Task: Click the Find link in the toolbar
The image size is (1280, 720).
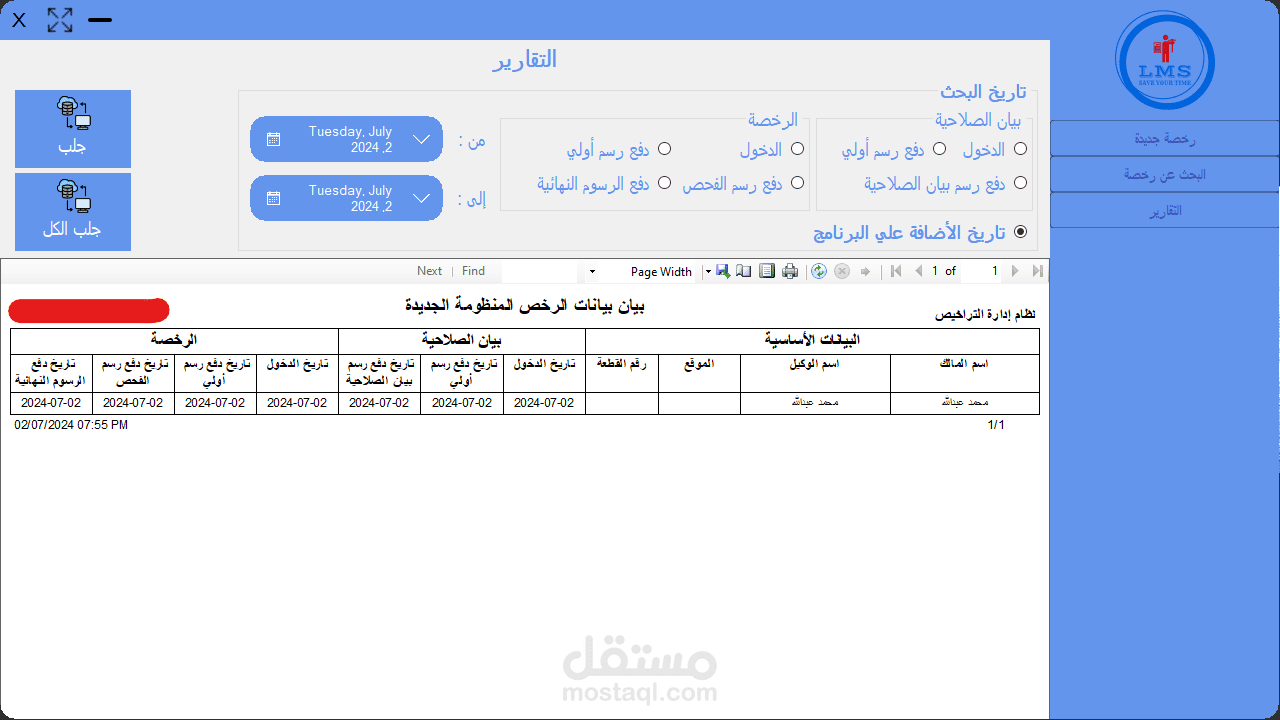Action: pyautogui.click(x=473, y=270)
